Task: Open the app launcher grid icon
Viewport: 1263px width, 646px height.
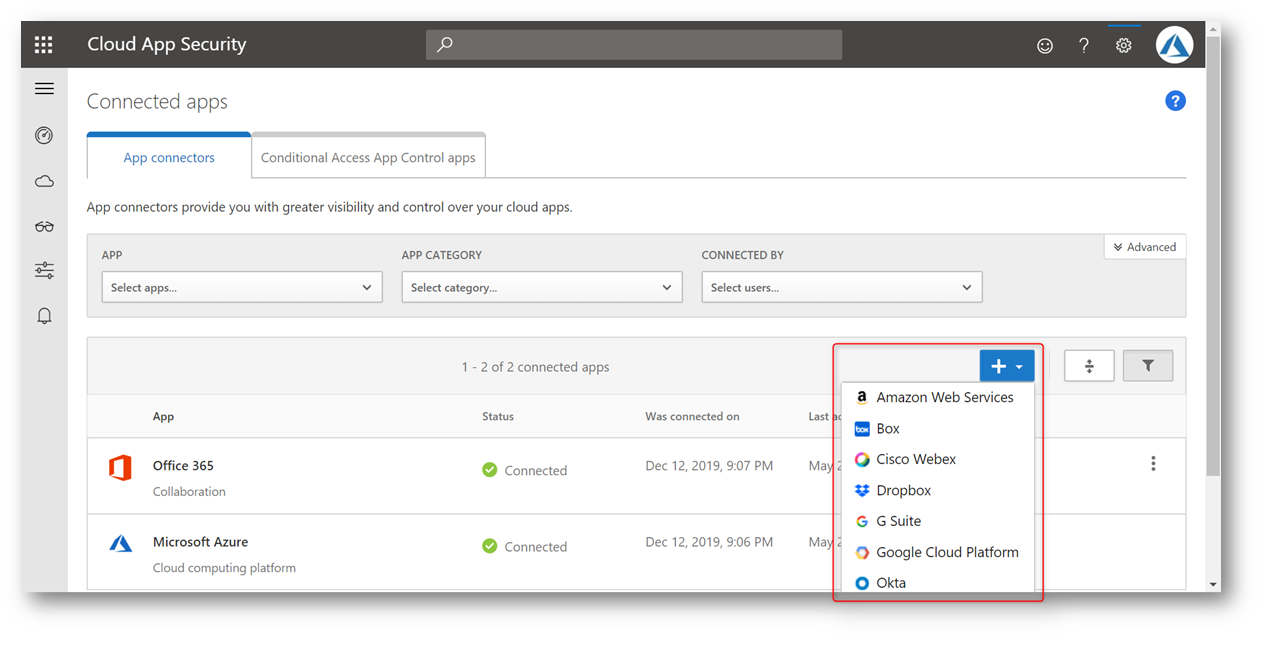Action: tap(43, 45)
